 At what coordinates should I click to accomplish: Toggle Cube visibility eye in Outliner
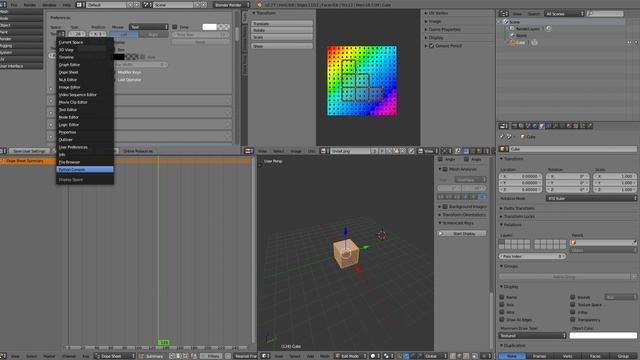tap(629, 42)
